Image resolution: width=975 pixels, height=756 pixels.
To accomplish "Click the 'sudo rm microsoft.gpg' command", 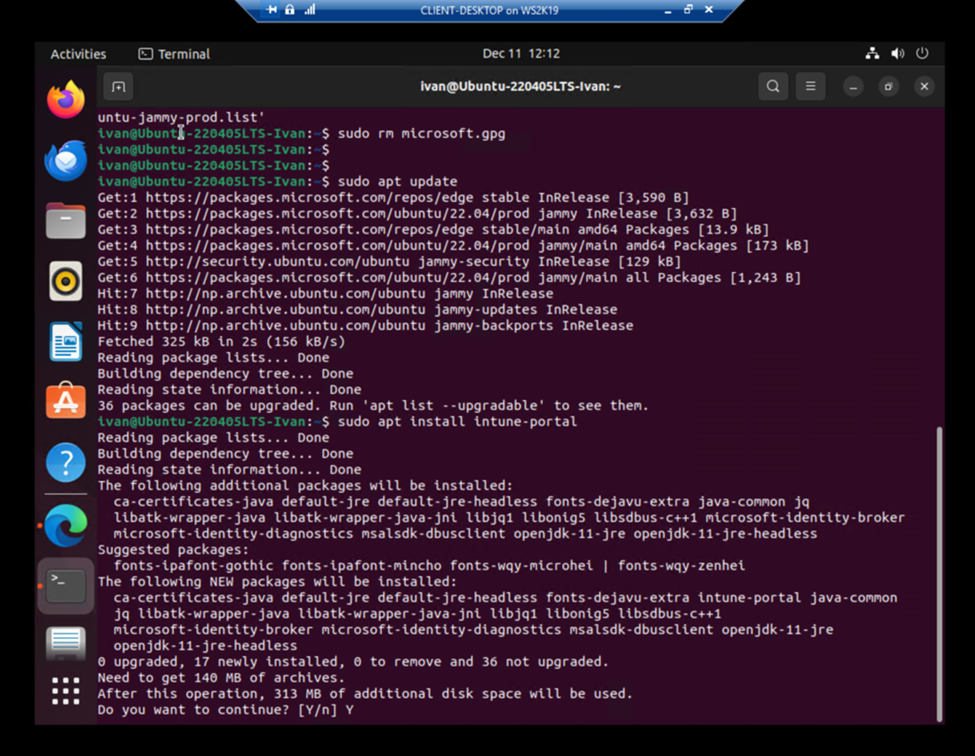I will 422,134.
